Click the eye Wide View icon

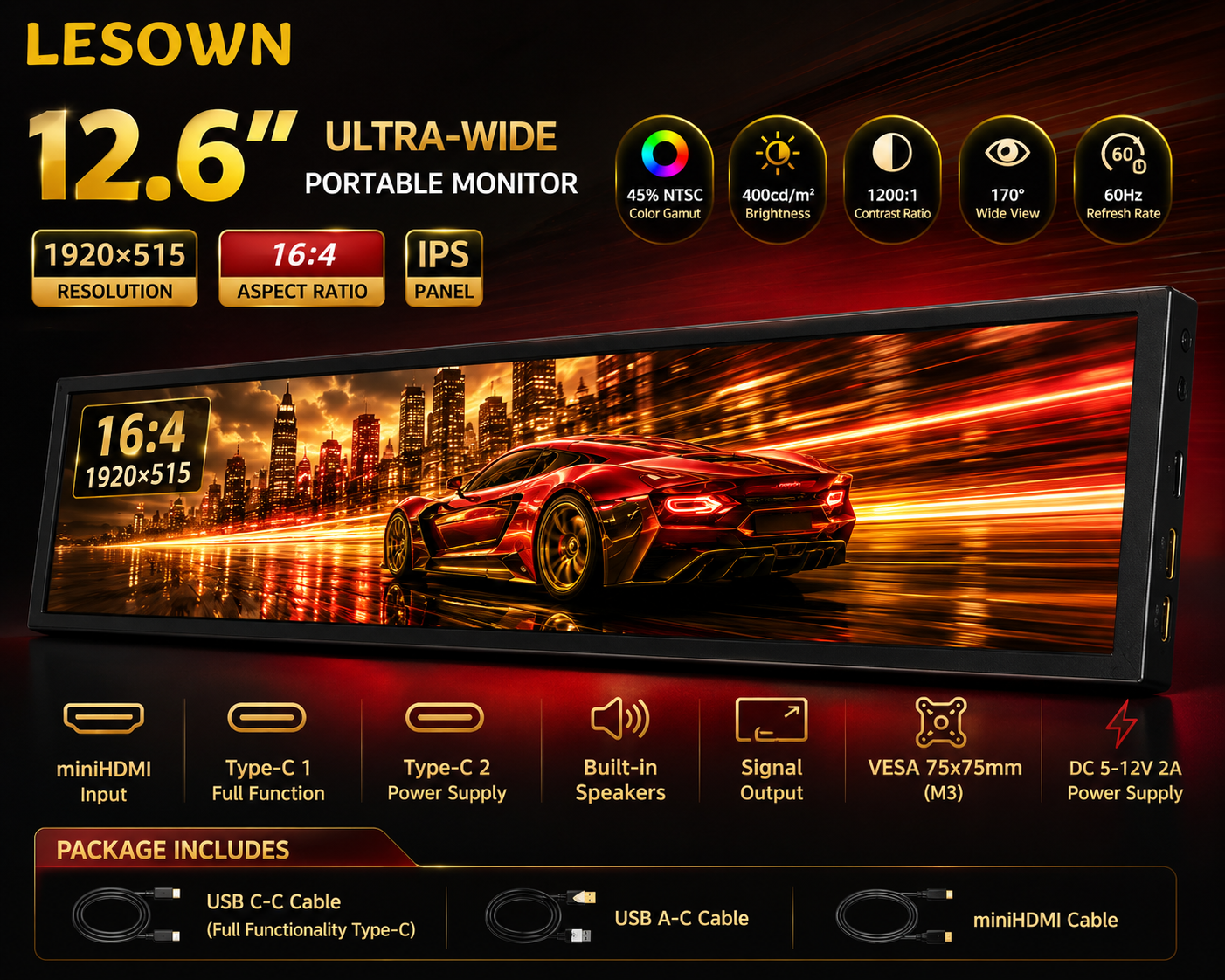[1007, 153]
